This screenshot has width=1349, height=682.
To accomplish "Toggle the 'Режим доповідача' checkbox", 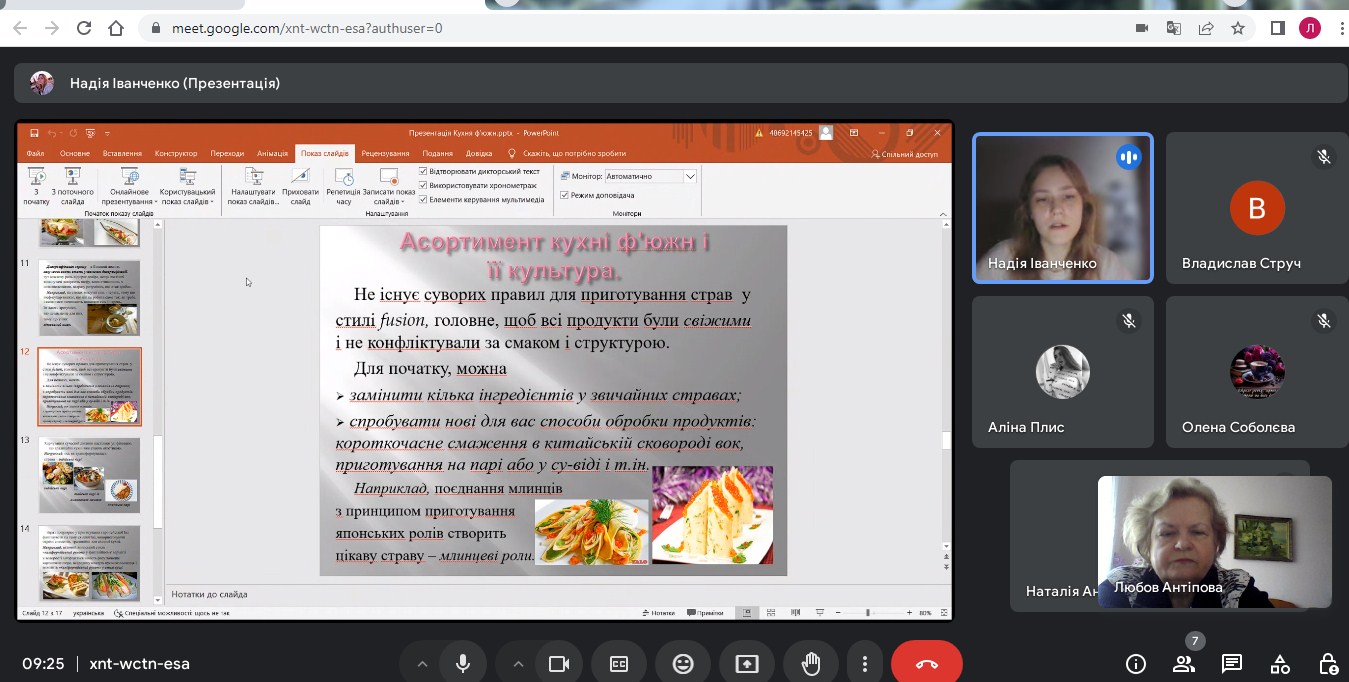I will click(564, 195).
